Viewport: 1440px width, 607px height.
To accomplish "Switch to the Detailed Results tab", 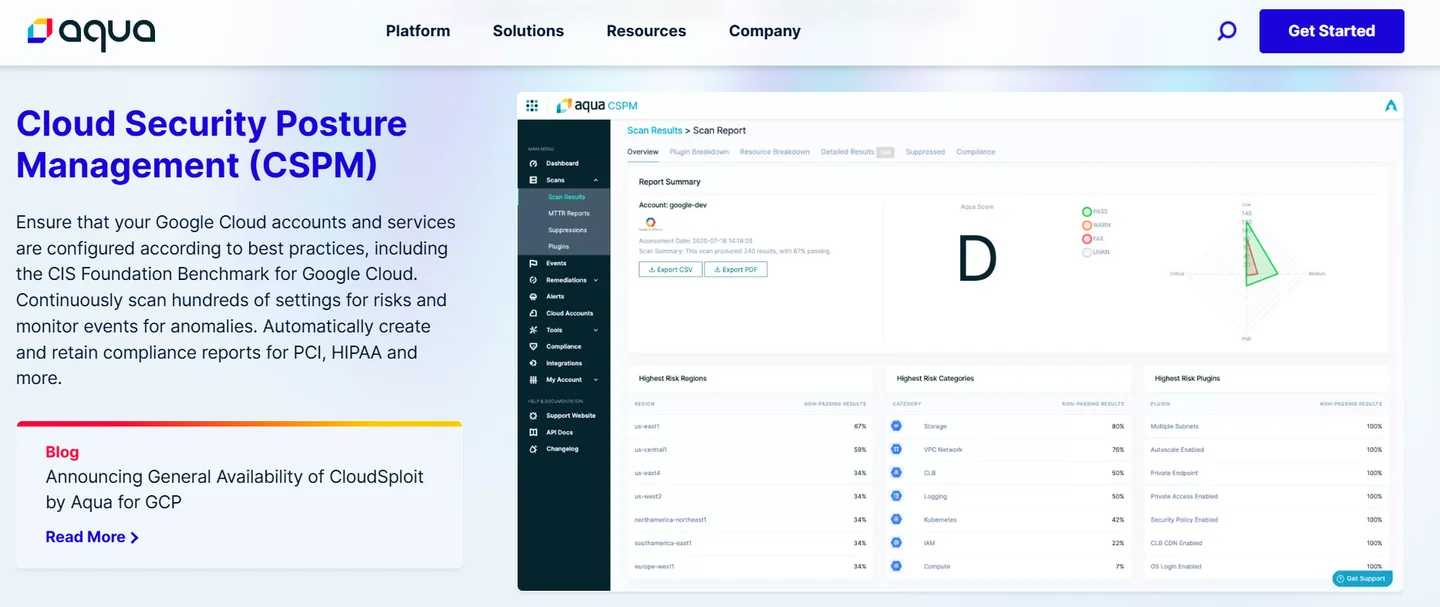I will coord(856,152).
